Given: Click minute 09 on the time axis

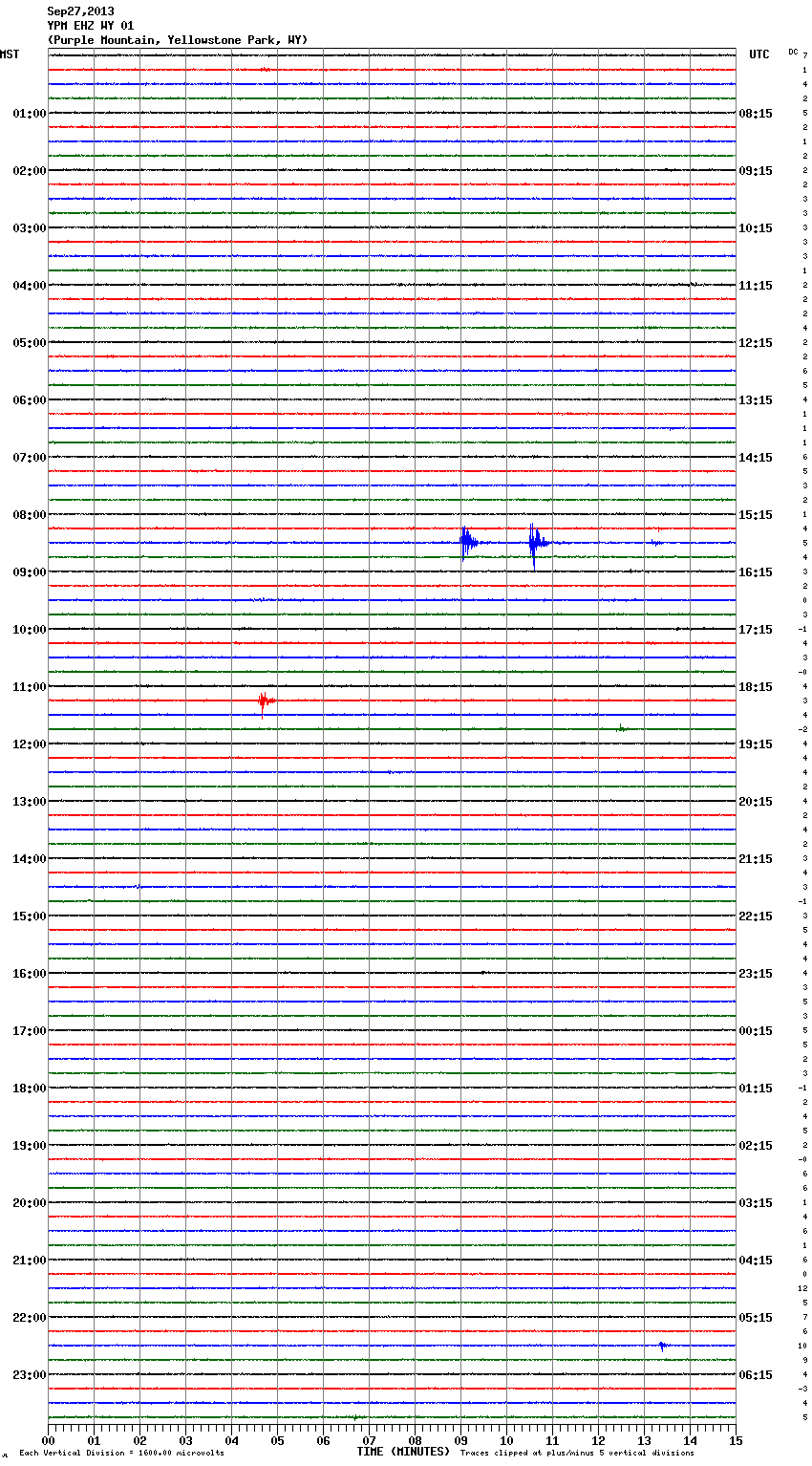Looking at the screenshot, I should 461,1440.
